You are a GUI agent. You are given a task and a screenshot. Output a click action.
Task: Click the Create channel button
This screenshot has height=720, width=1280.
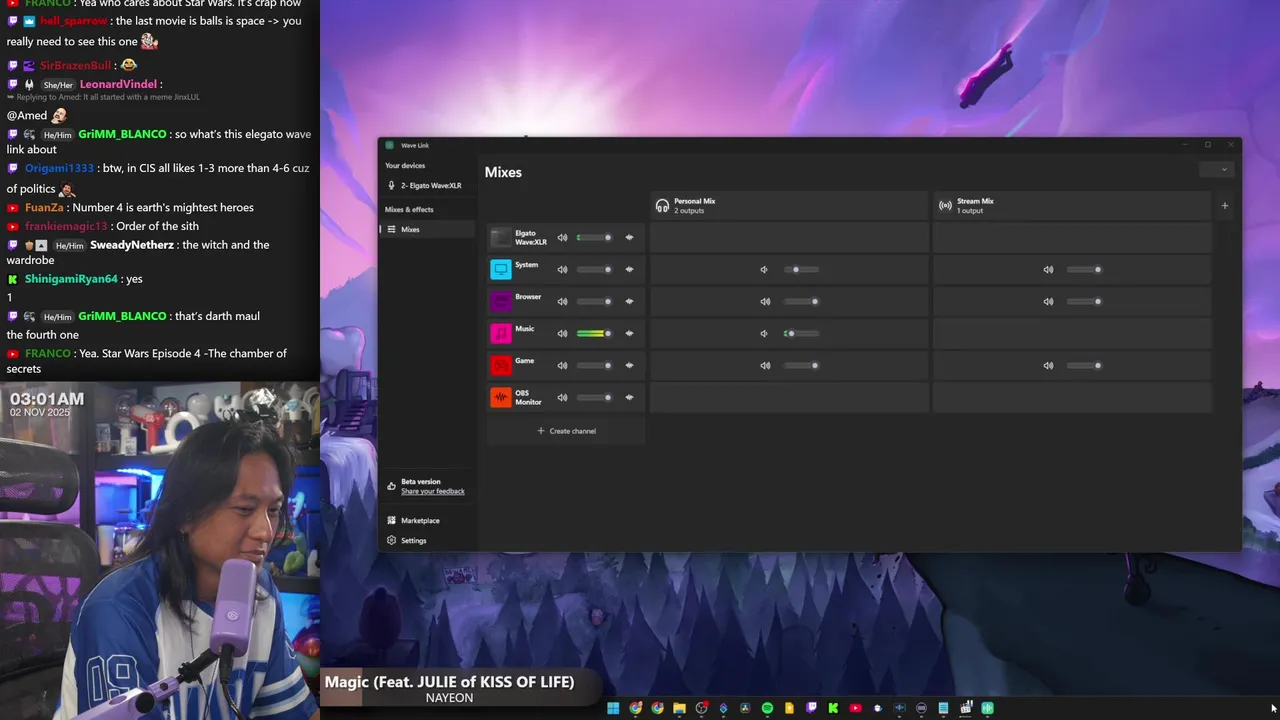tap(566, 431)
